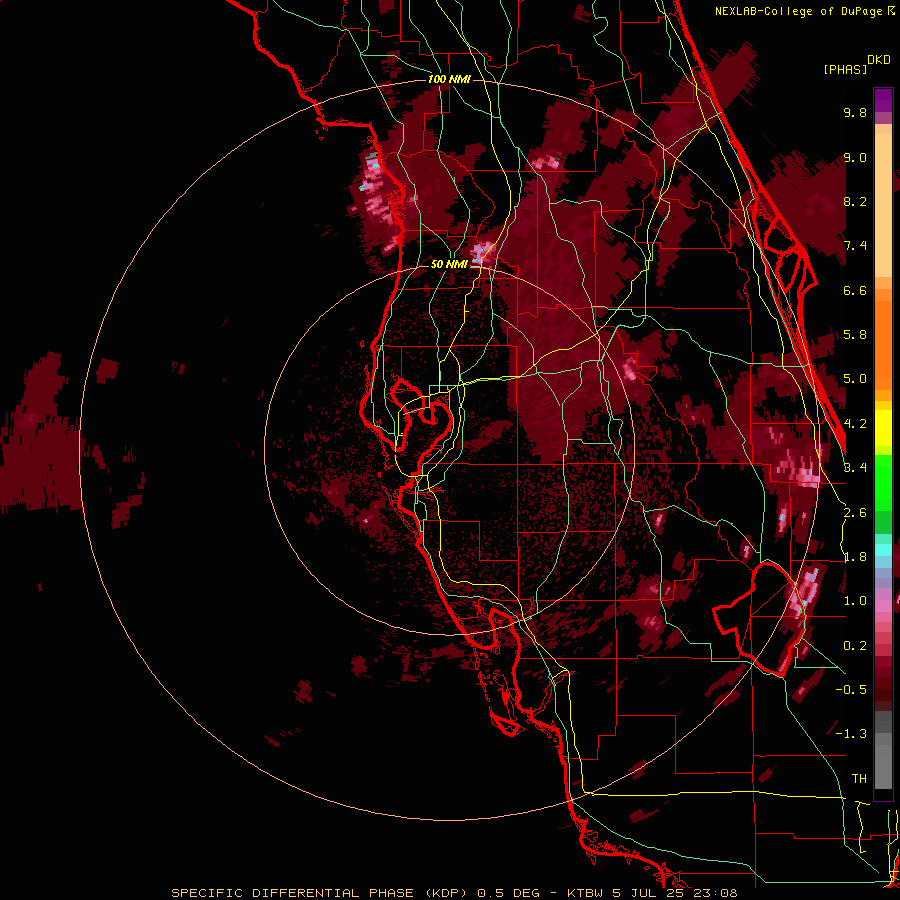The width and height of the screenshot is (900, 900).
Task: Pick the cyan color bar segment
Action: (883, 550)
